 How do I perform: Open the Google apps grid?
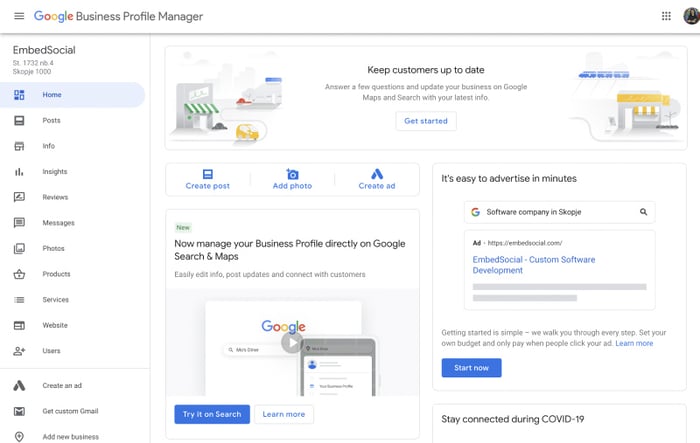(x=666, y=16)
